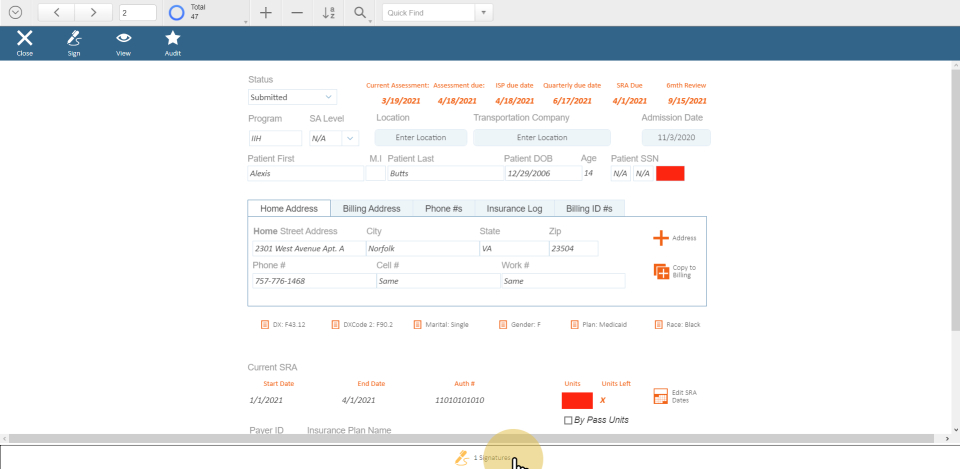Click the Copy to Billing icon
960x469 pixels.
(661, 272)
